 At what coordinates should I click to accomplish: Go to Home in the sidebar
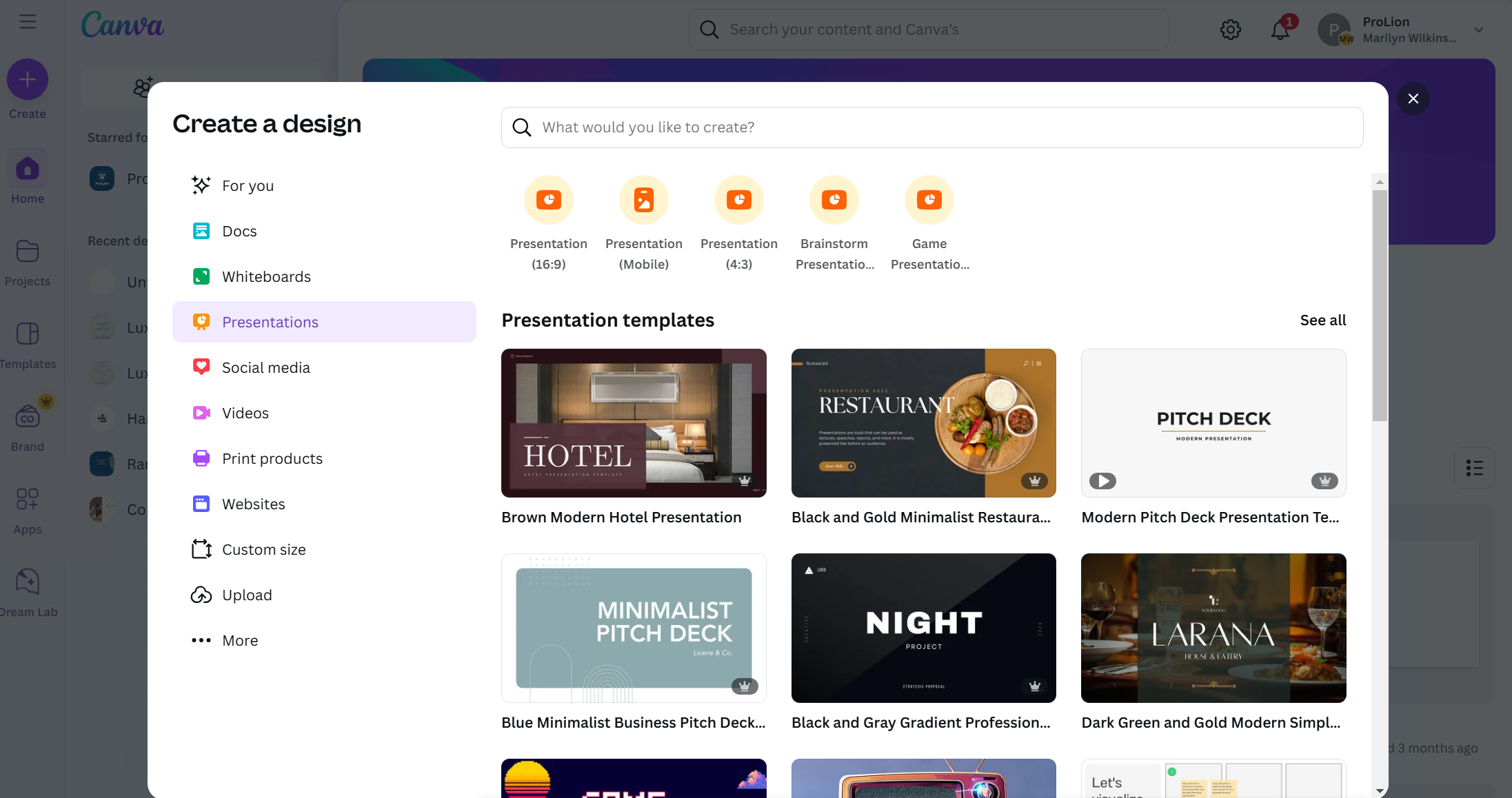coord(28,178)
